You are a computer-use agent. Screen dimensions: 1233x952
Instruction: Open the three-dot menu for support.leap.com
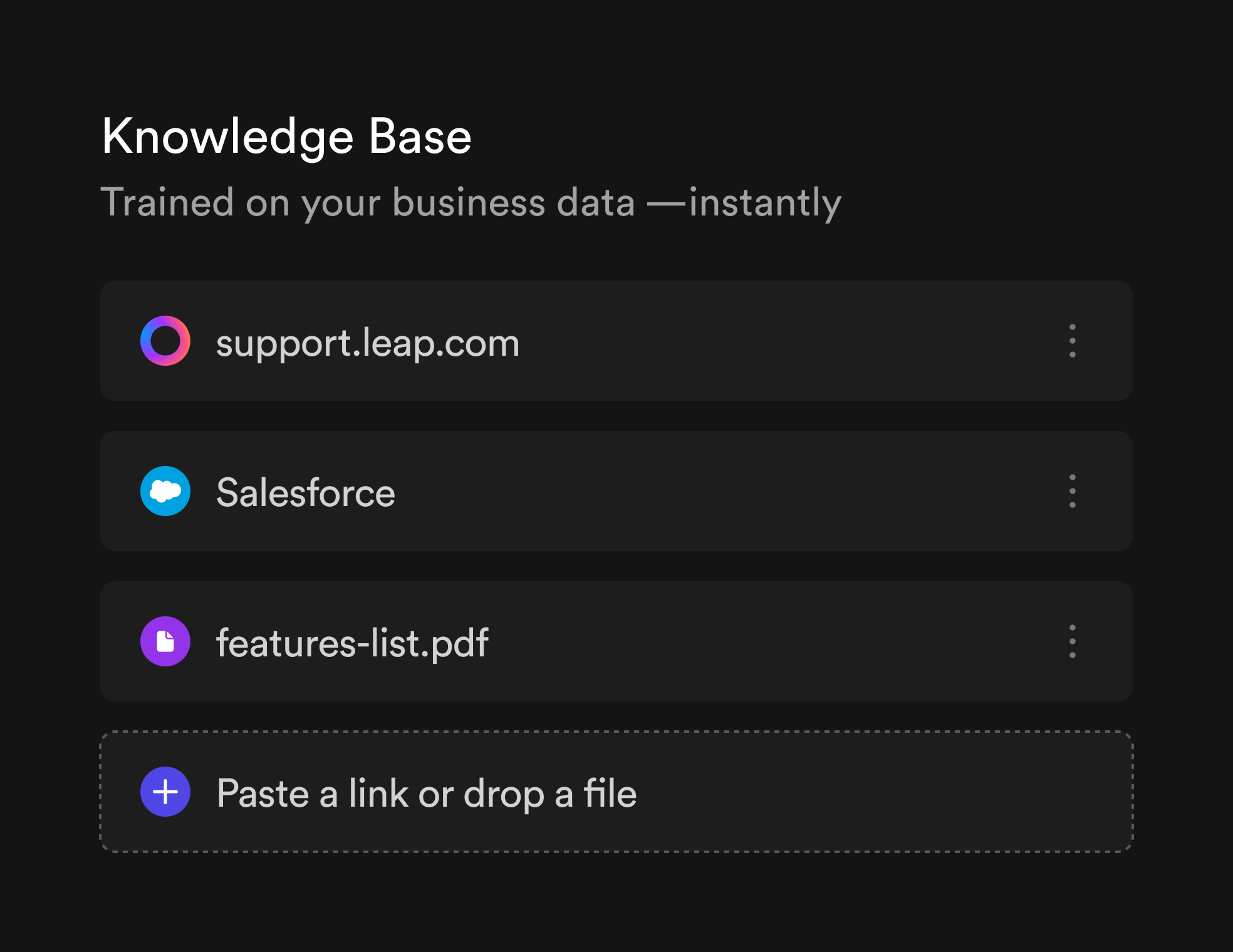pyautogui.click(x=1073, y=341)
